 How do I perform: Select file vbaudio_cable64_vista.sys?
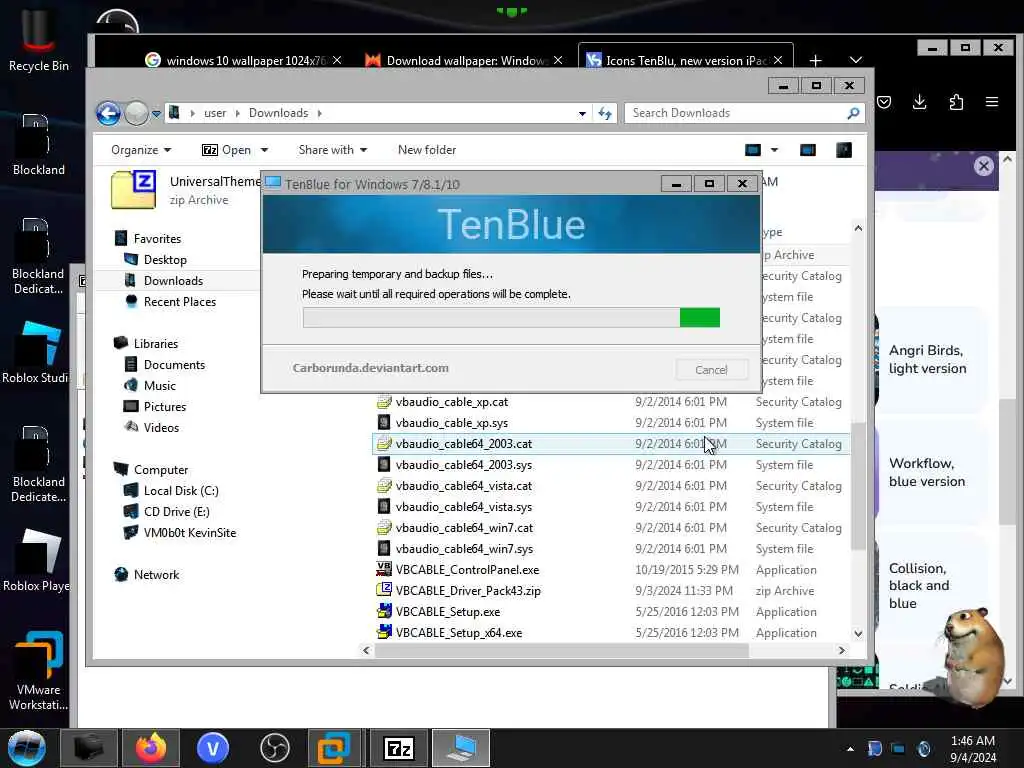(x=463, y=507)
